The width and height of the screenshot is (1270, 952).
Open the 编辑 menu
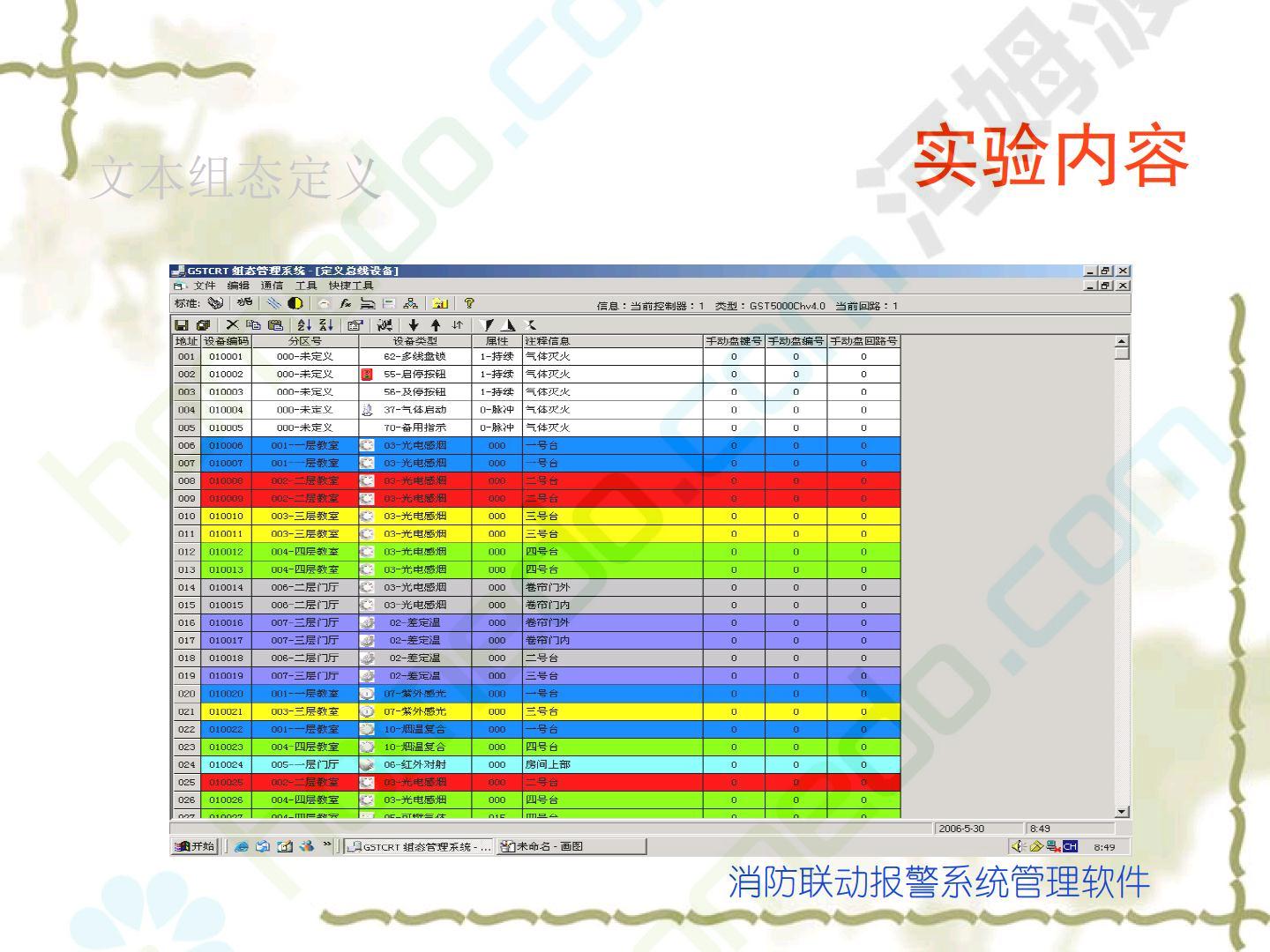point(238,286)
